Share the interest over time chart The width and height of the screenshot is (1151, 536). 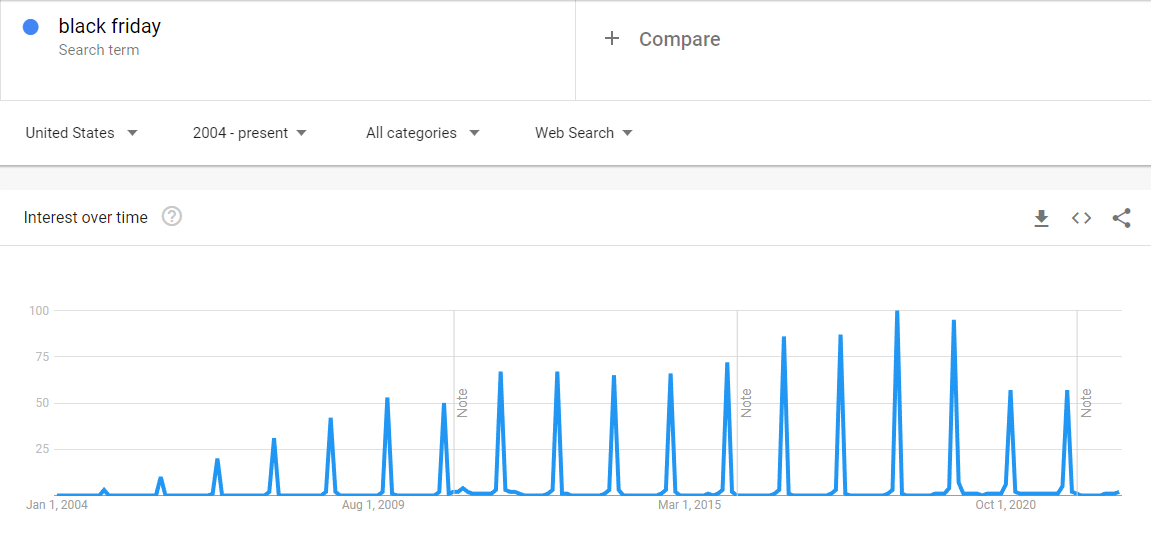pos(1121,218)
